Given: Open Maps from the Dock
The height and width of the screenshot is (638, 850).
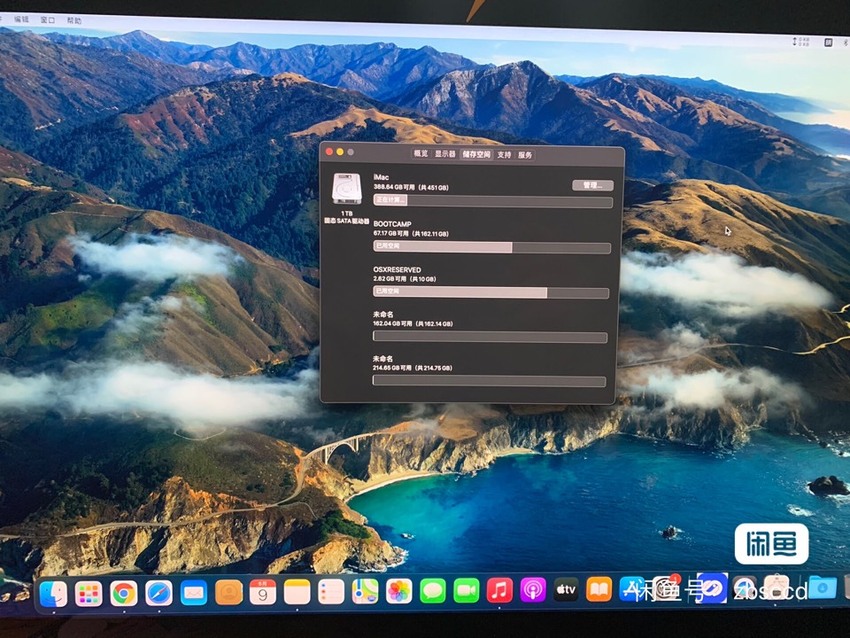Looking at the screenshot, I should point(365,591).
